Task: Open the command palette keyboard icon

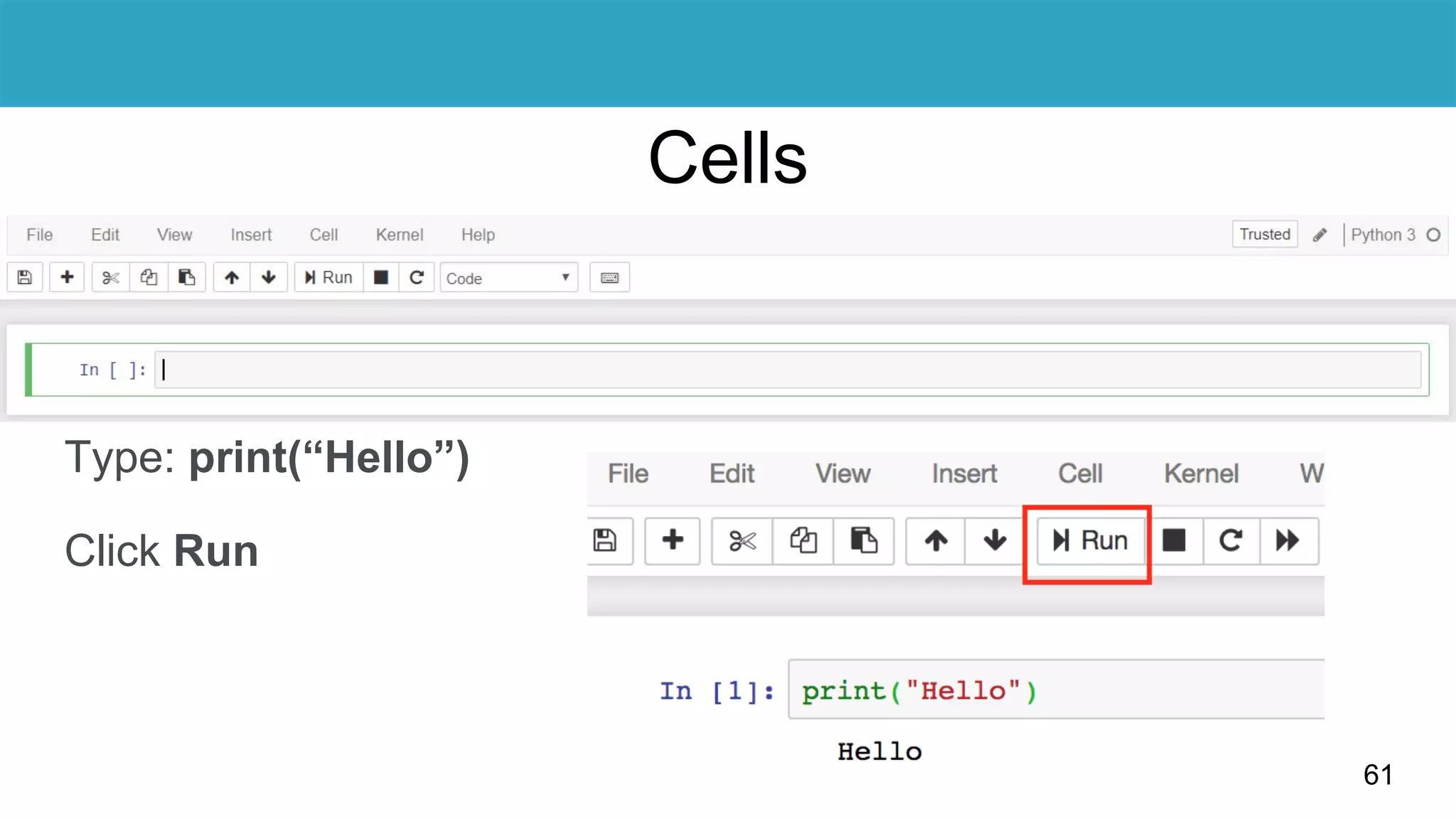Action: (609, 277)
